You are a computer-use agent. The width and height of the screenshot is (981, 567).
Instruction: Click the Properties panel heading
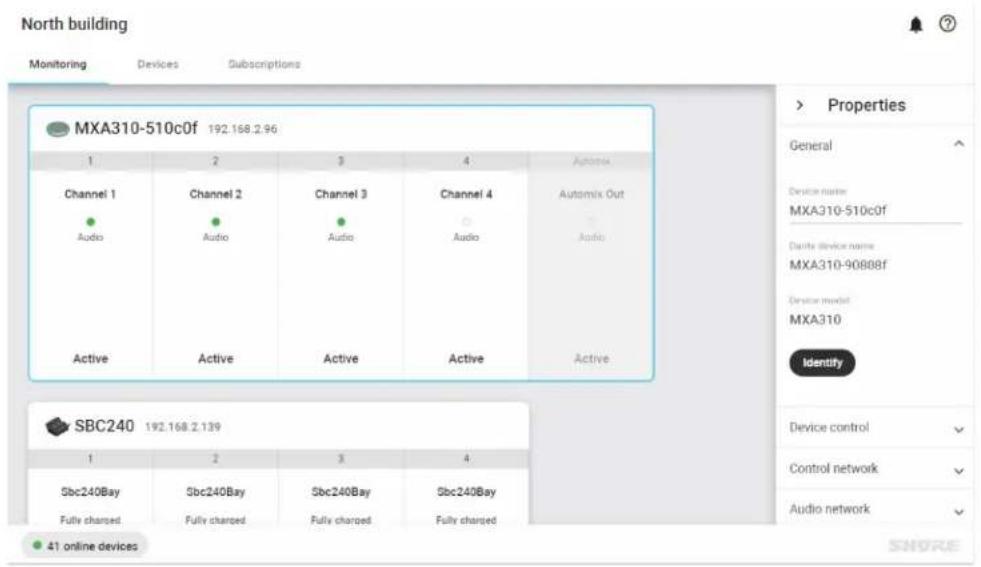coord(867,105)
